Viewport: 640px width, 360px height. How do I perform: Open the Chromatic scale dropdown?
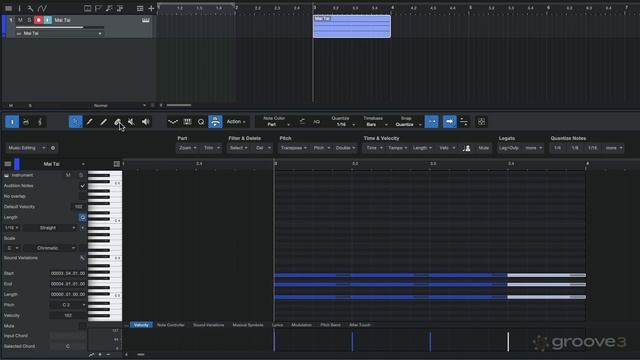click(50, 248)
